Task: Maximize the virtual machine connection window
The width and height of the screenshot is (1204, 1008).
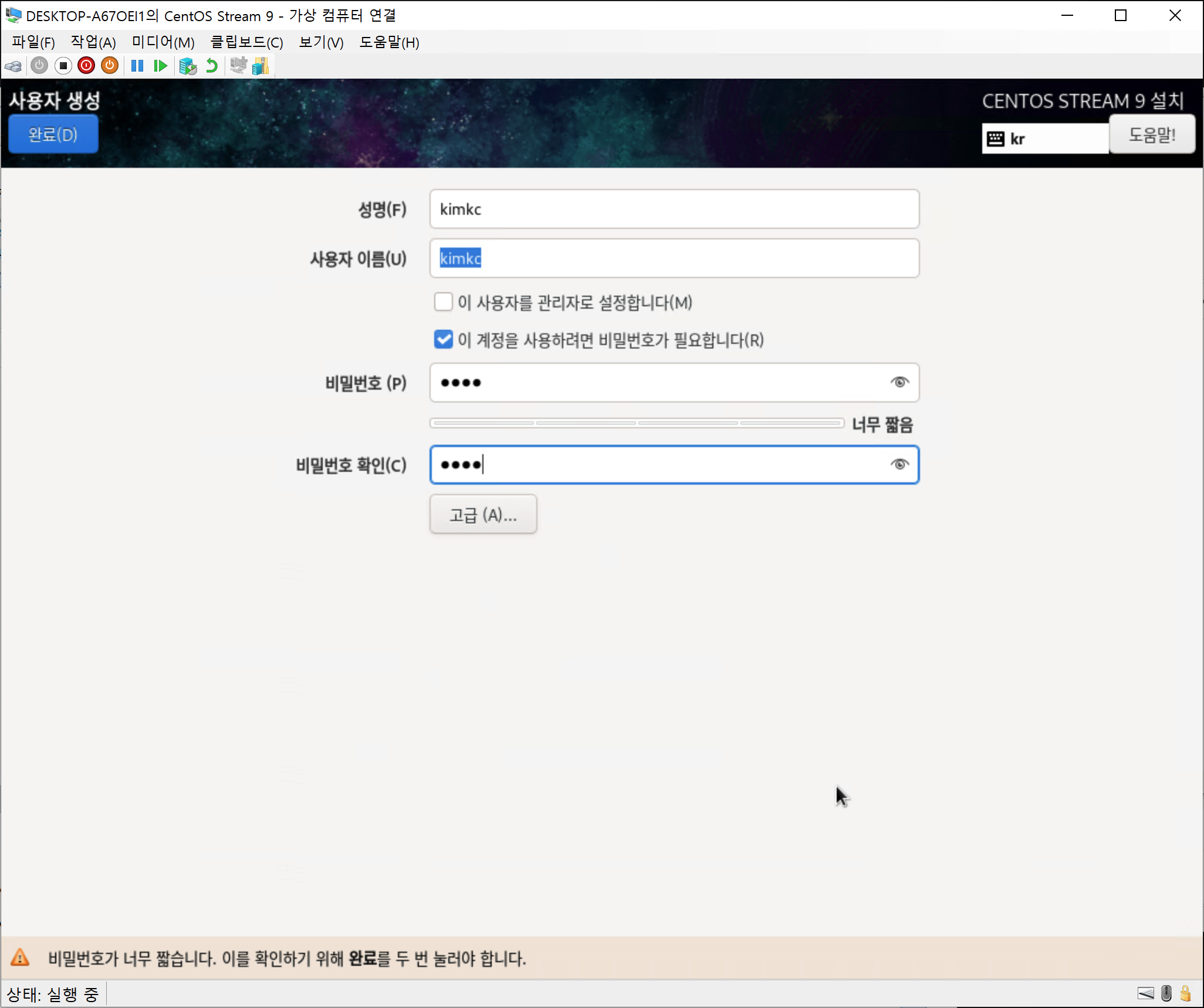Action: pyautogui.click(x=1121, y=15)
